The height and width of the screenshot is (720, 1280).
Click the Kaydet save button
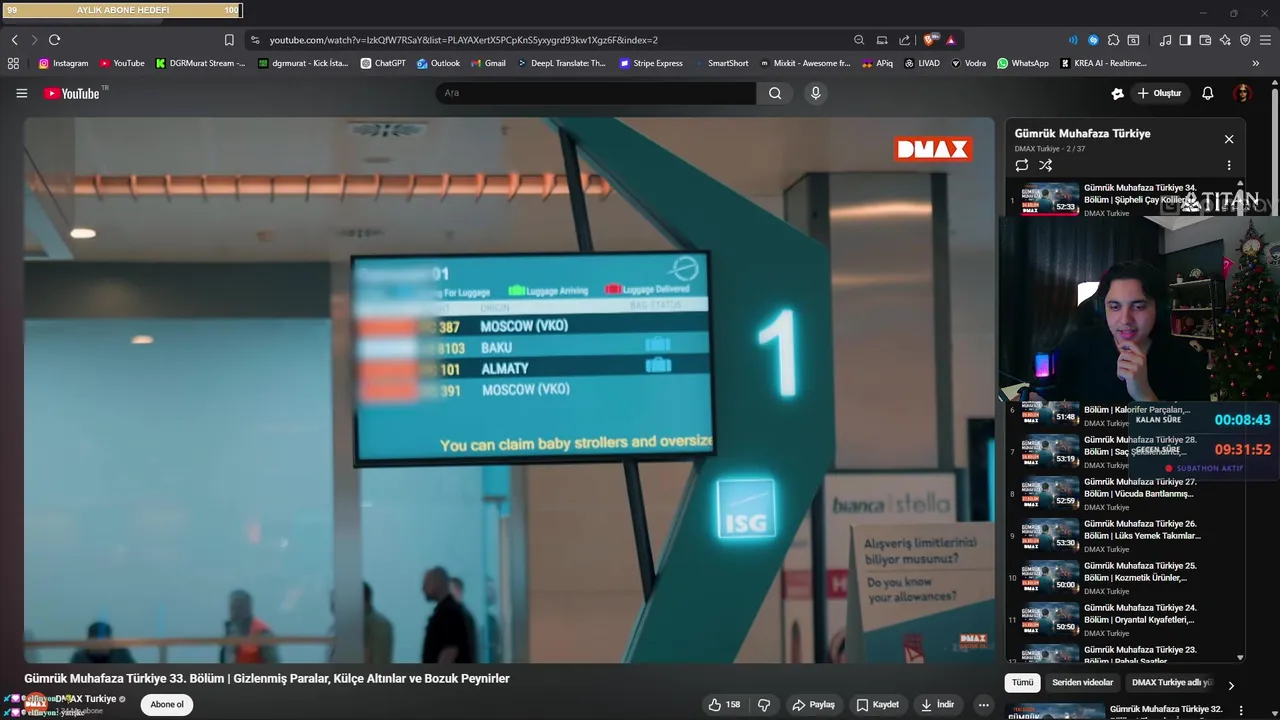click(x=877, y=704)
